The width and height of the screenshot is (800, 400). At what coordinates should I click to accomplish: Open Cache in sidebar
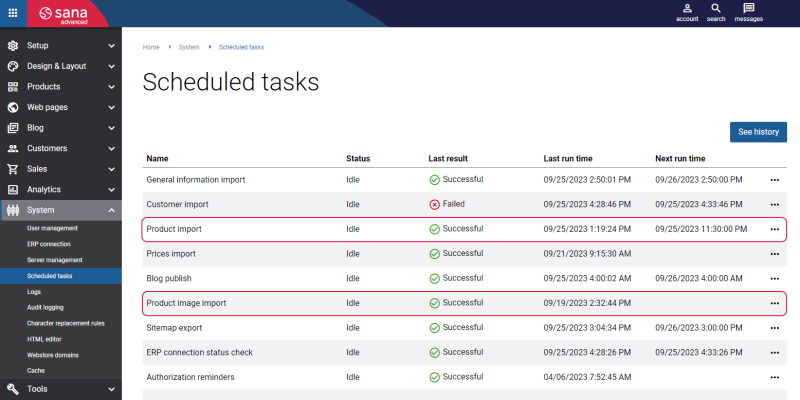36,371
